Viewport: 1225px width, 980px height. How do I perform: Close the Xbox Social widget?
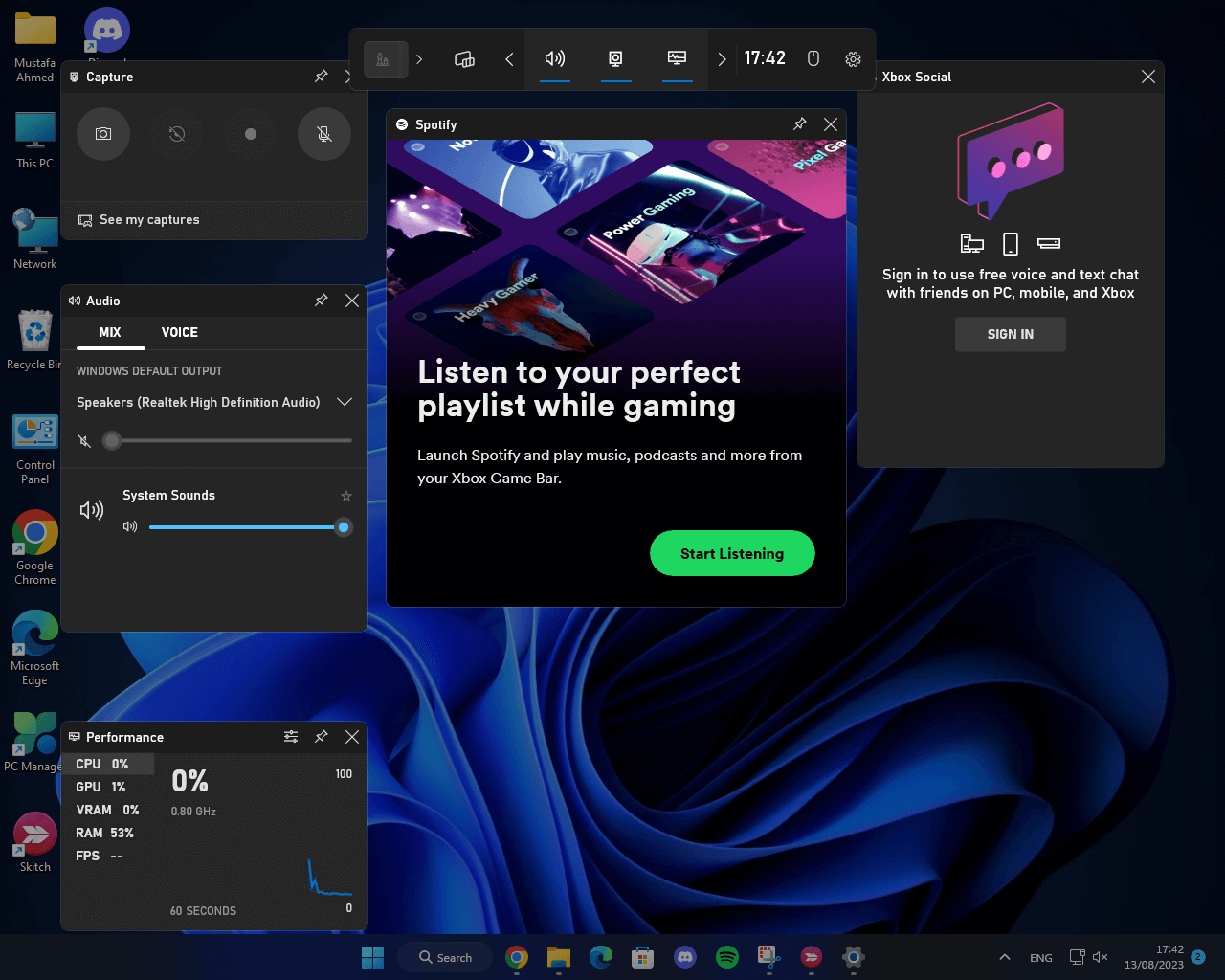tap(1148, 77)
